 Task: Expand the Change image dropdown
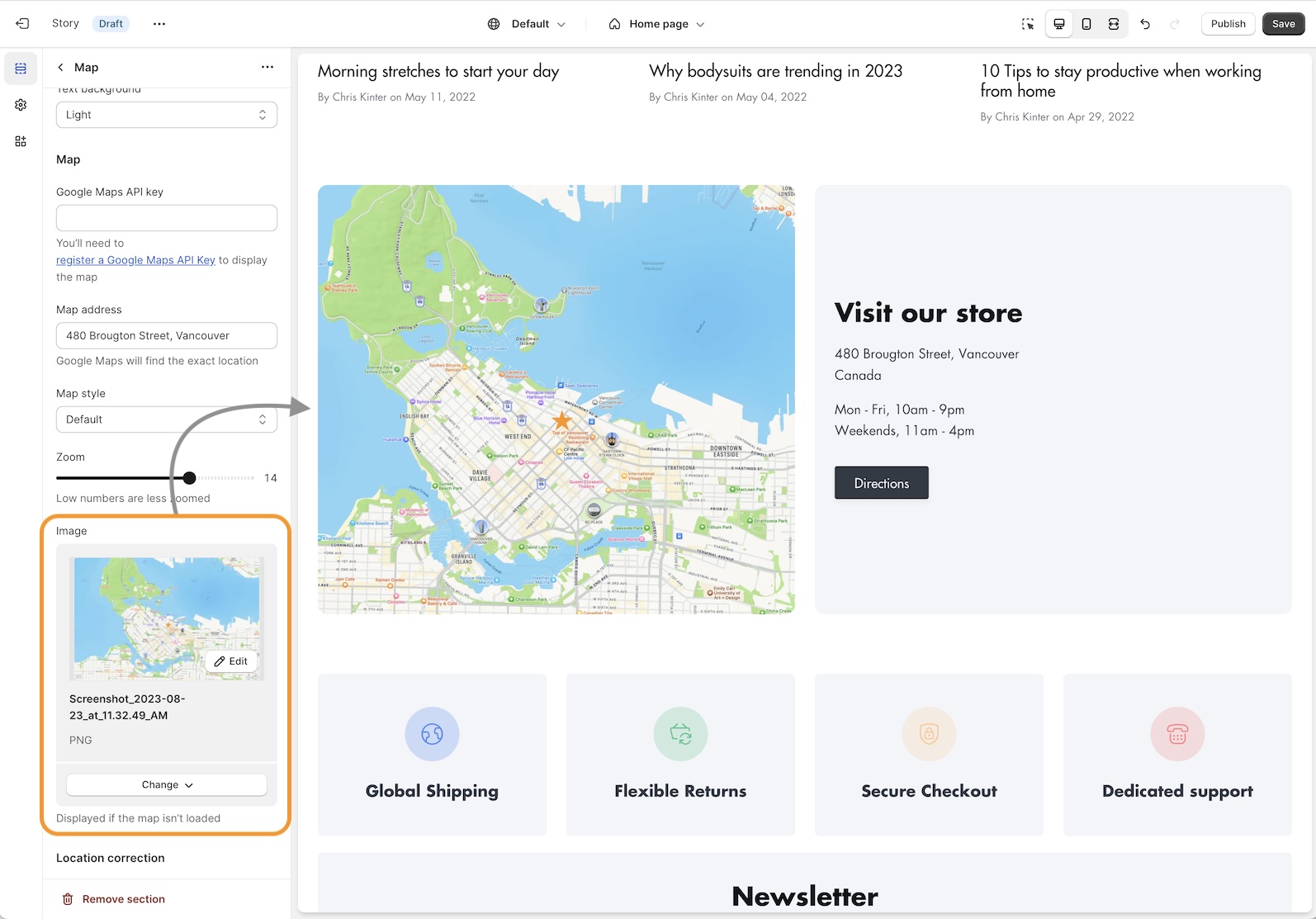tap(166, 784)
